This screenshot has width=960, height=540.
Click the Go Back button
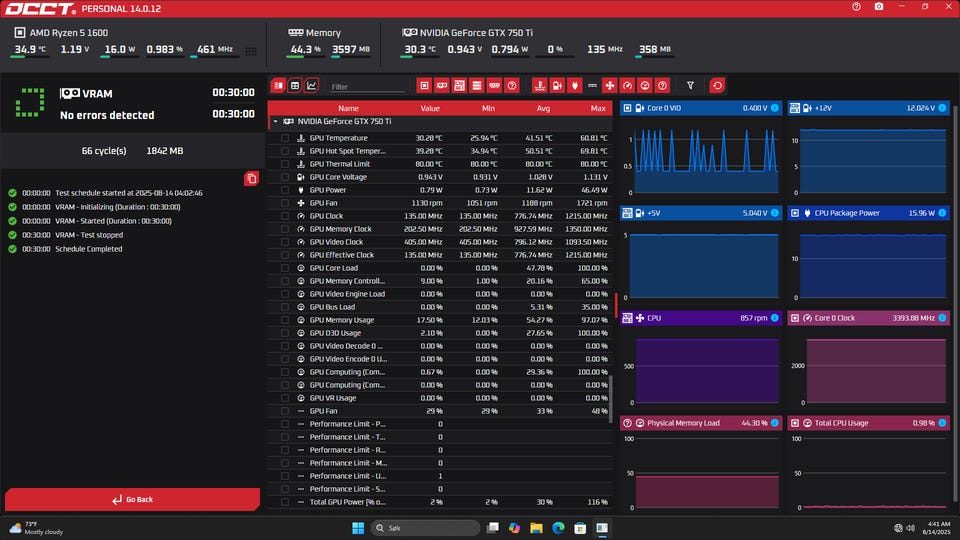point(132,499)
